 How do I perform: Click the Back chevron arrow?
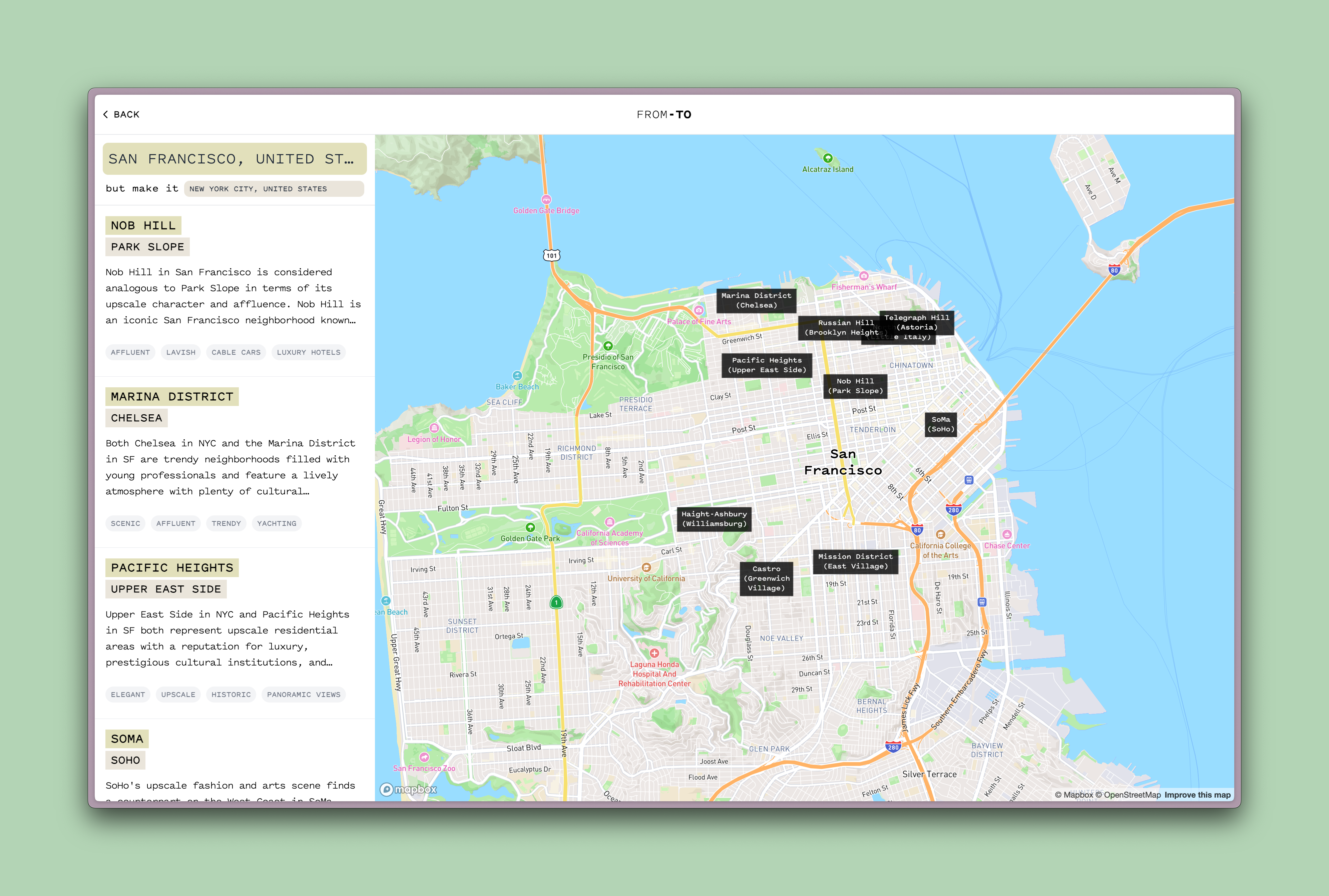[106, 114]
